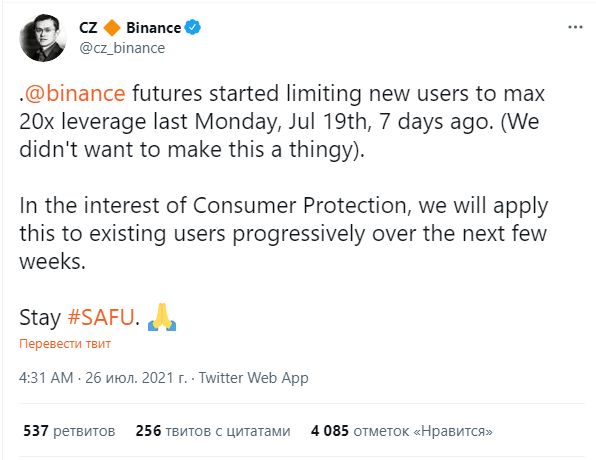Open the #SAFU hashtag link
The height and width of the screenshot is (460, 596).
[x=101, y=317]
